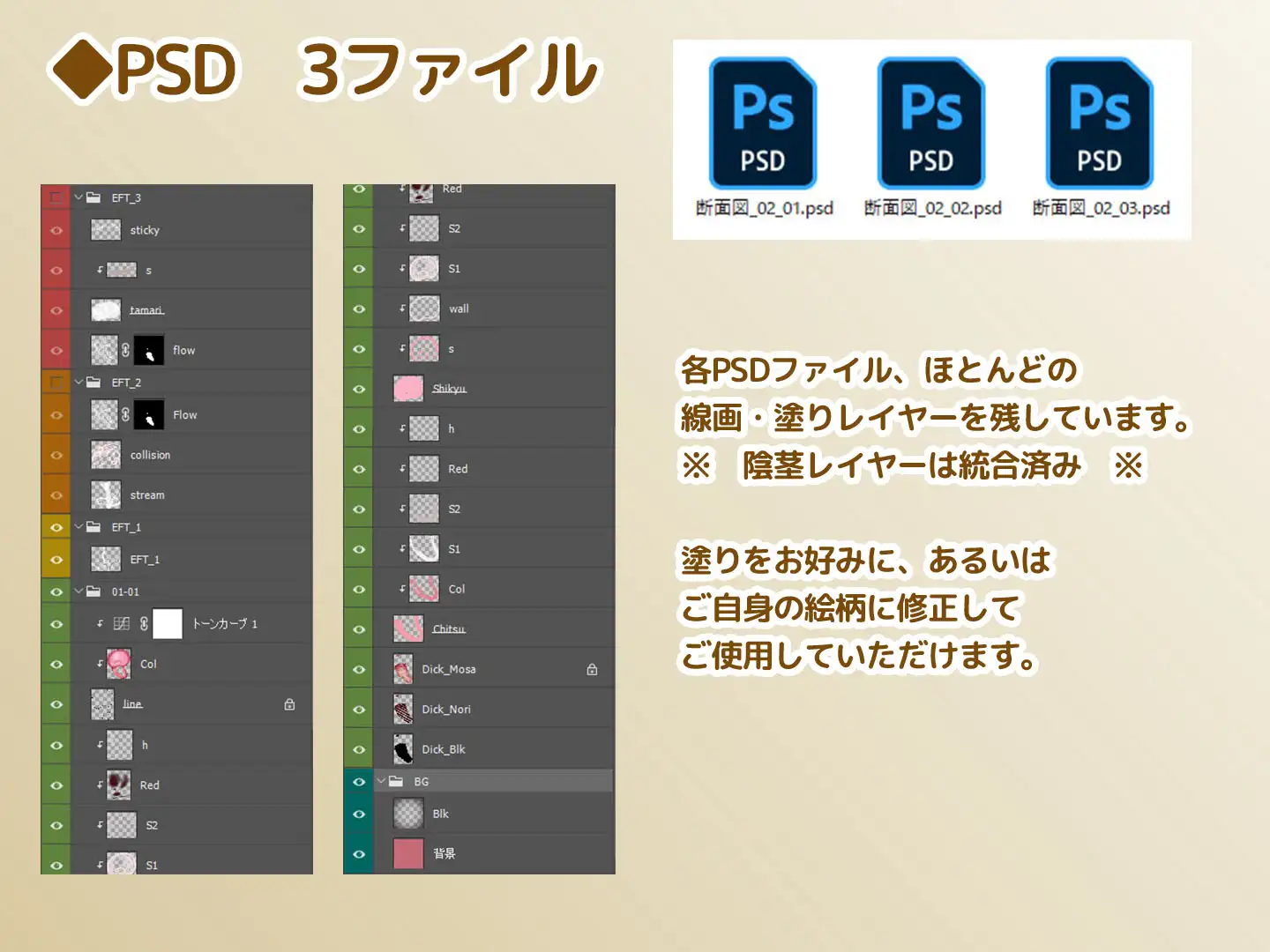Image resolution: width=1270 pixels, height=952 pixels.
Task: Click the EFT_1 group folder icon
Action: coord(93,526)
